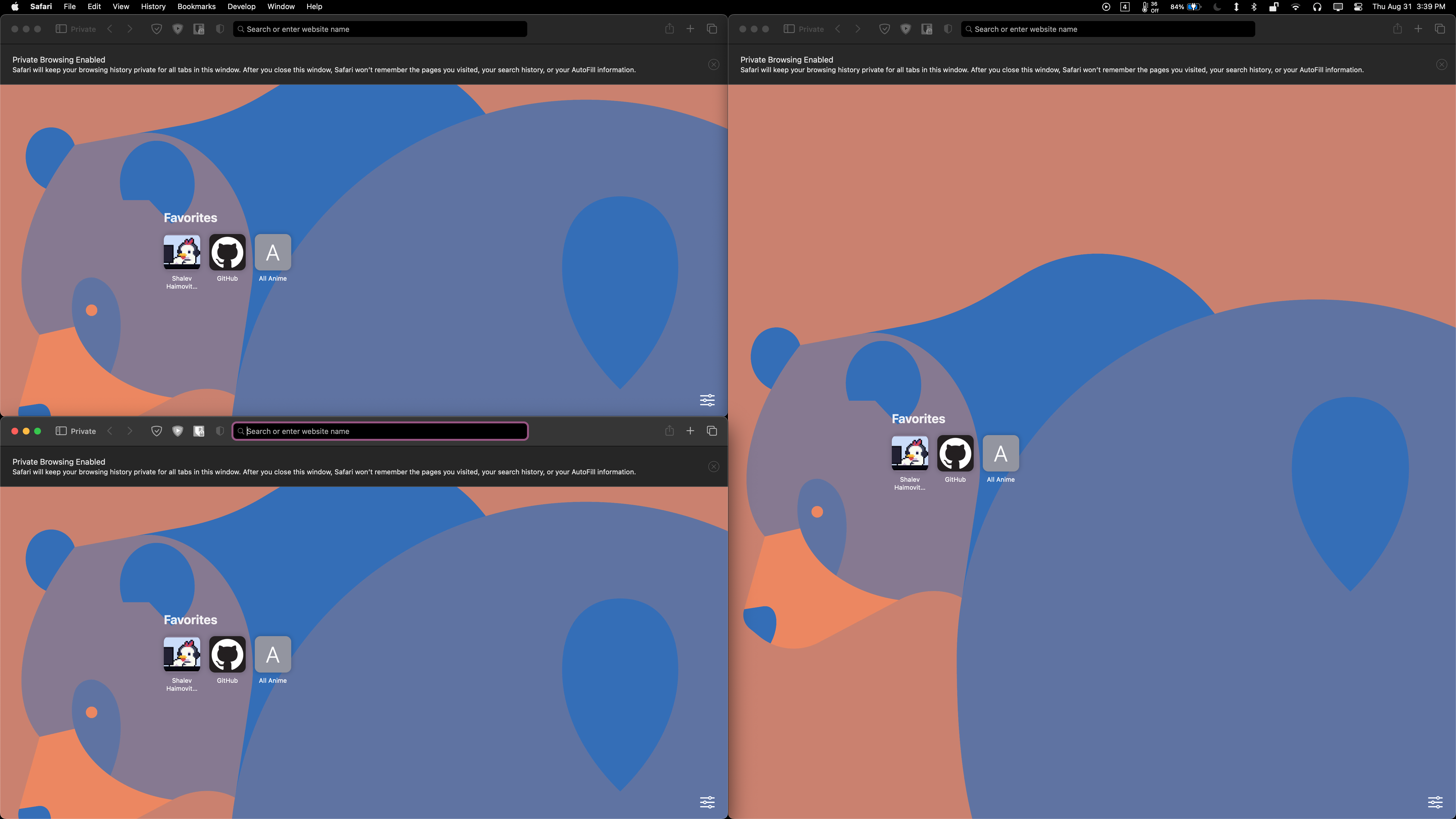
Task: Toggle the lock privacy extension icon
Action: (198, 431)
